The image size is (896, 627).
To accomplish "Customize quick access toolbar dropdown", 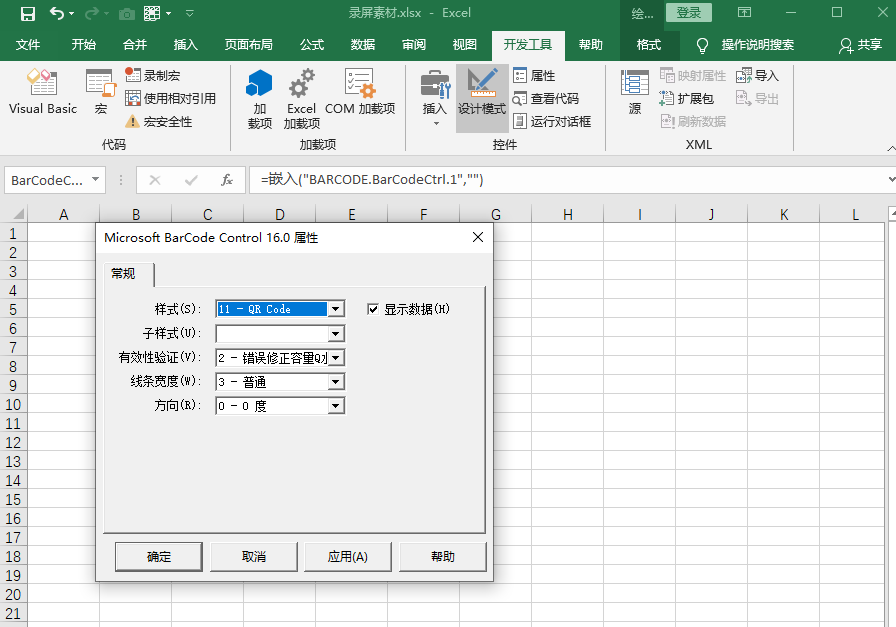I will [x=190, y=13].
